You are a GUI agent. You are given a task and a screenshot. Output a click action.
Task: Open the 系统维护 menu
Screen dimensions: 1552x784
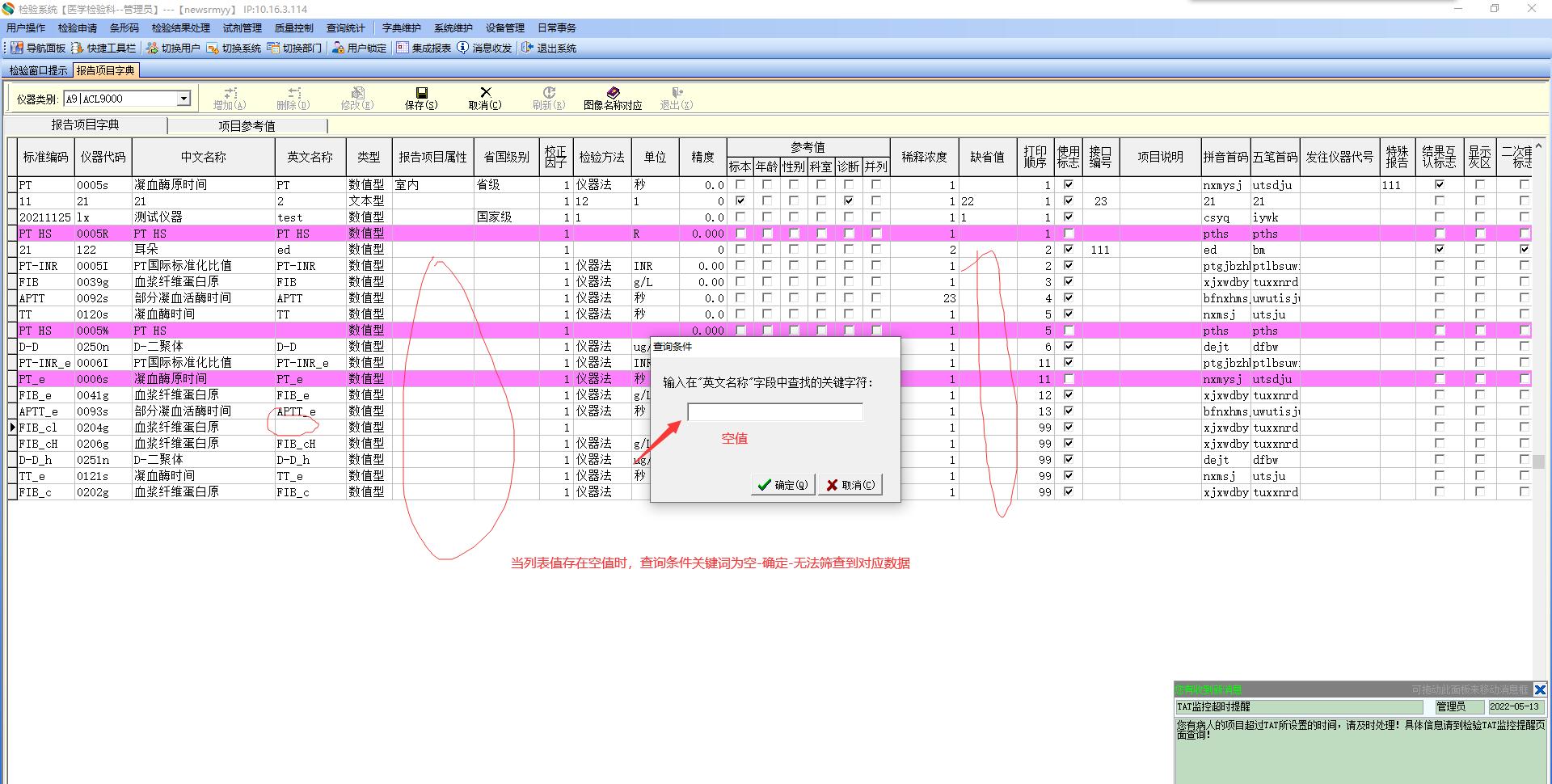pos(453,28)
